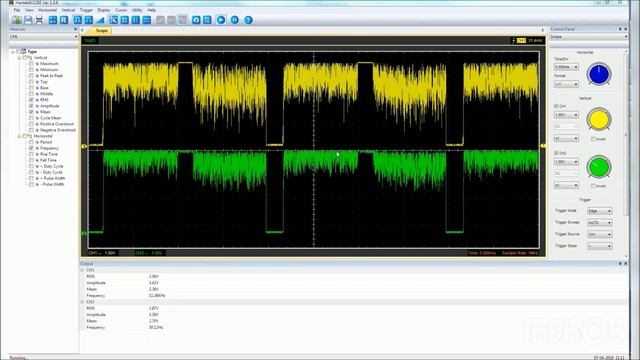Select the pointer cursor tool icon

[113, 20]
